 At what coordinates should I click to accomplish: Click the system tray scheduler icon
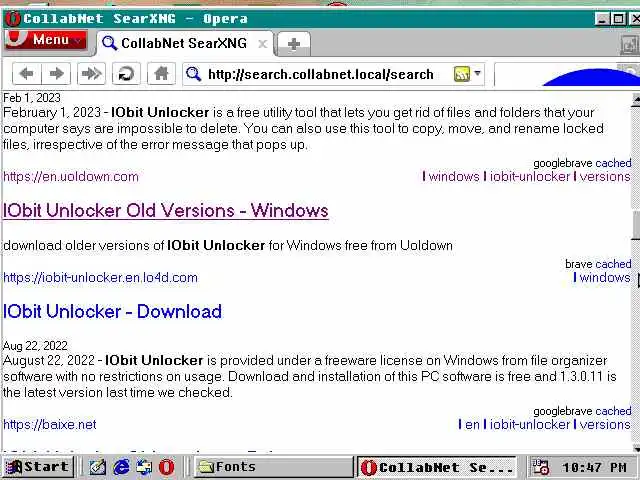coord(540,467)
